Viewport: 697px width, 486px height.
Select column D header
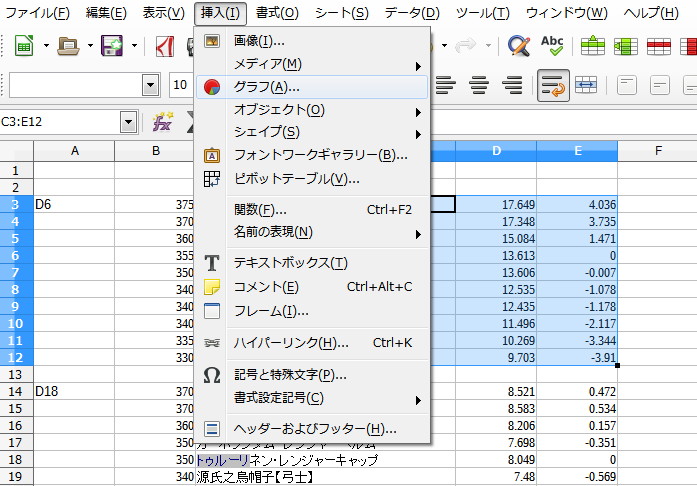[x=496, y=151]
